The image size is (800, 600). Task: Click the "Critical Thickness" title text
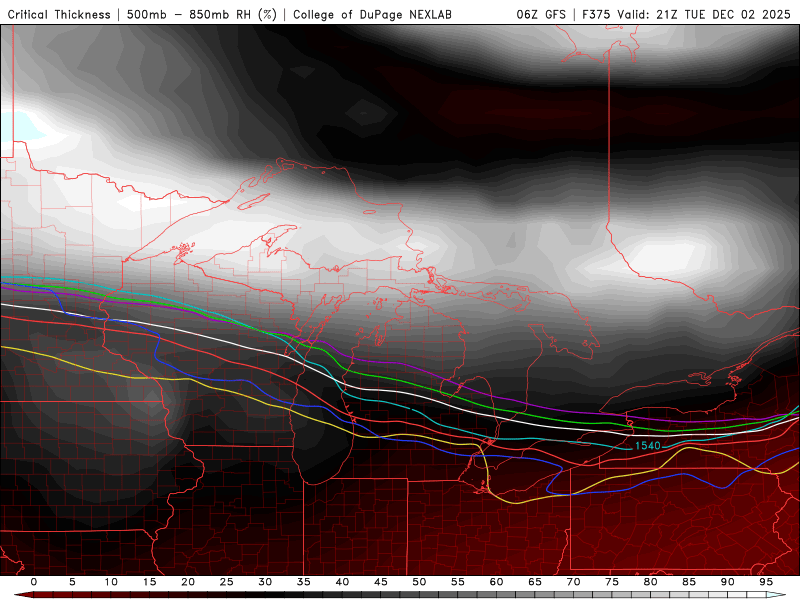click(59, 15)
